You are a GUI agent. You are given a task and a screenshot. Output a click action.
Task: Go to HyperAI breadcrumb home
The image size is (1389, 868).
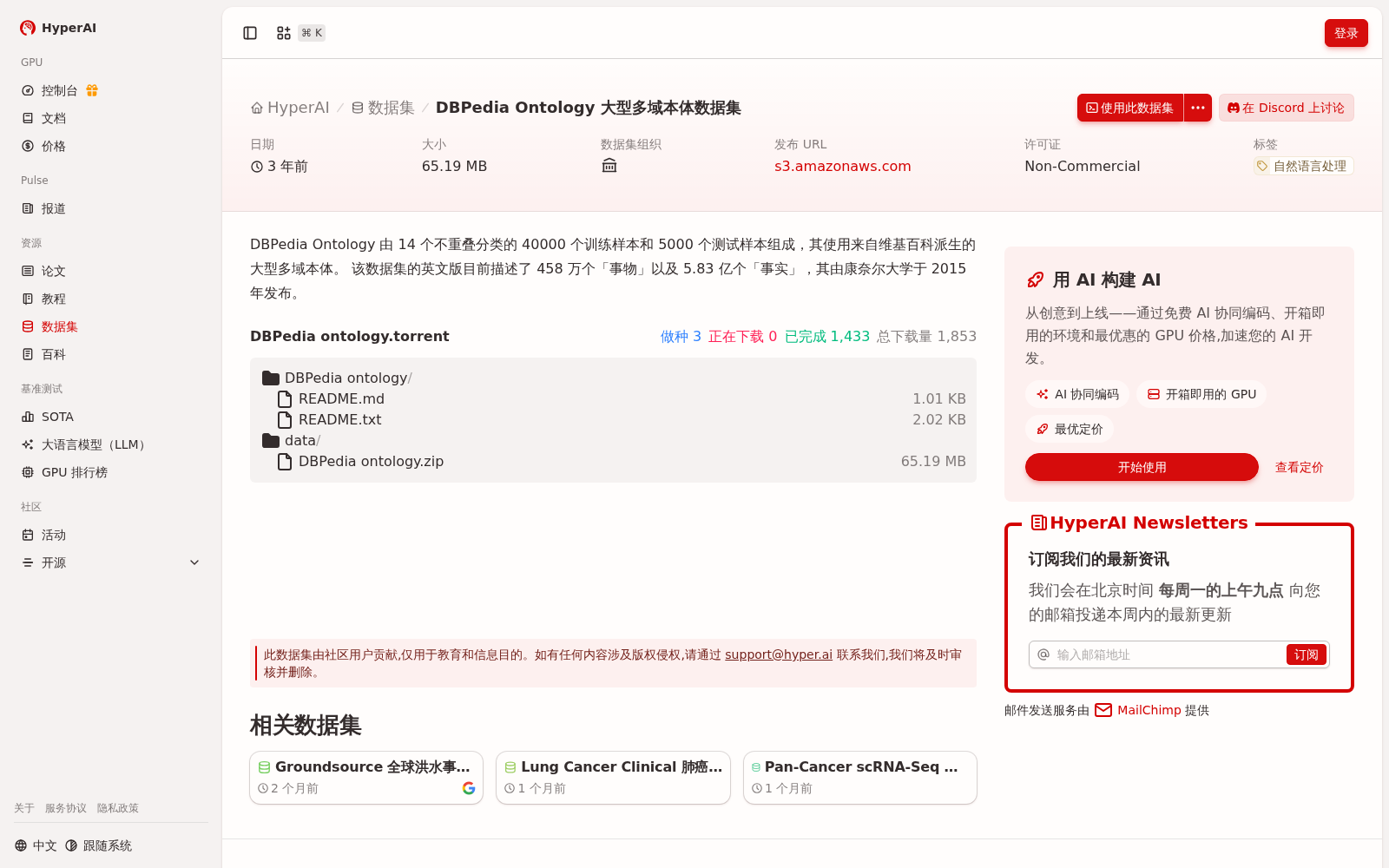pyautogui.click(x=290, y=108)
